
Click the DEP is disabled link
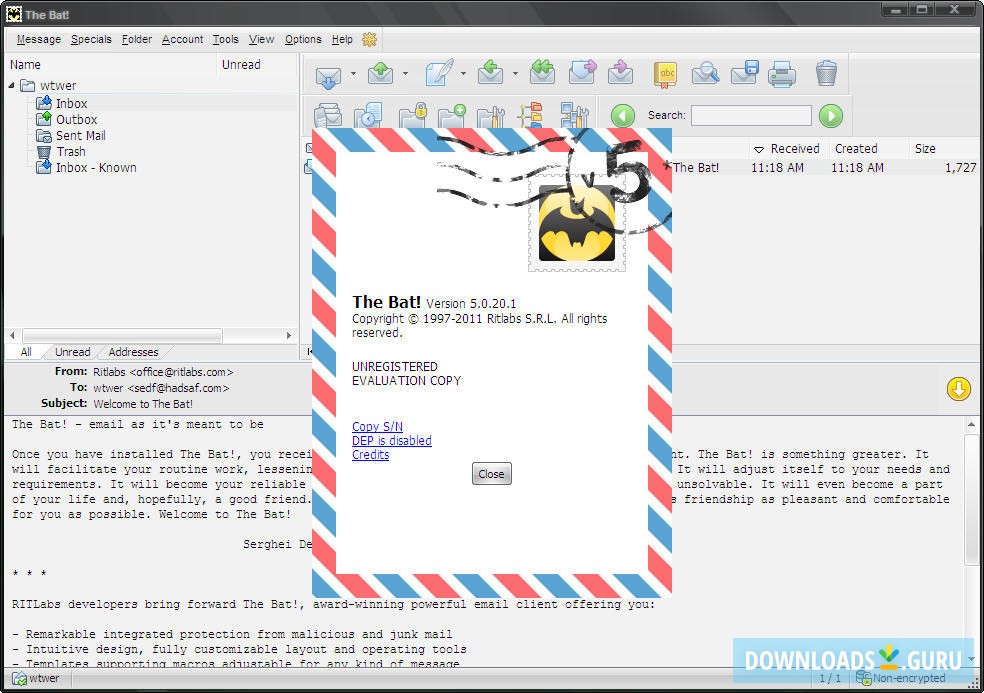point(392,441)
